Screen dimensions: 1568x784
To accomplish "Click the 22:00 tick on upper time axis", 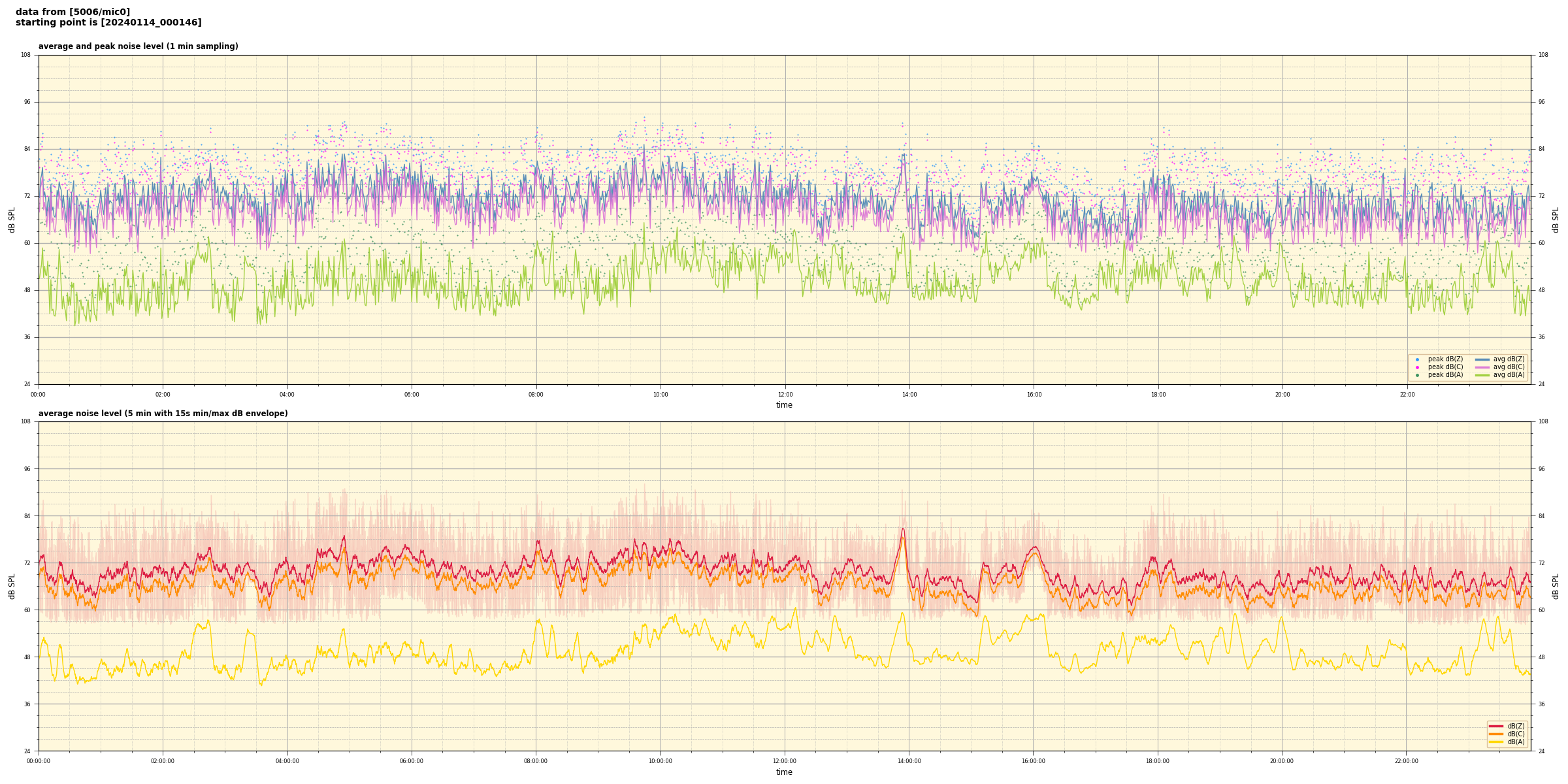I will 1407,395.
